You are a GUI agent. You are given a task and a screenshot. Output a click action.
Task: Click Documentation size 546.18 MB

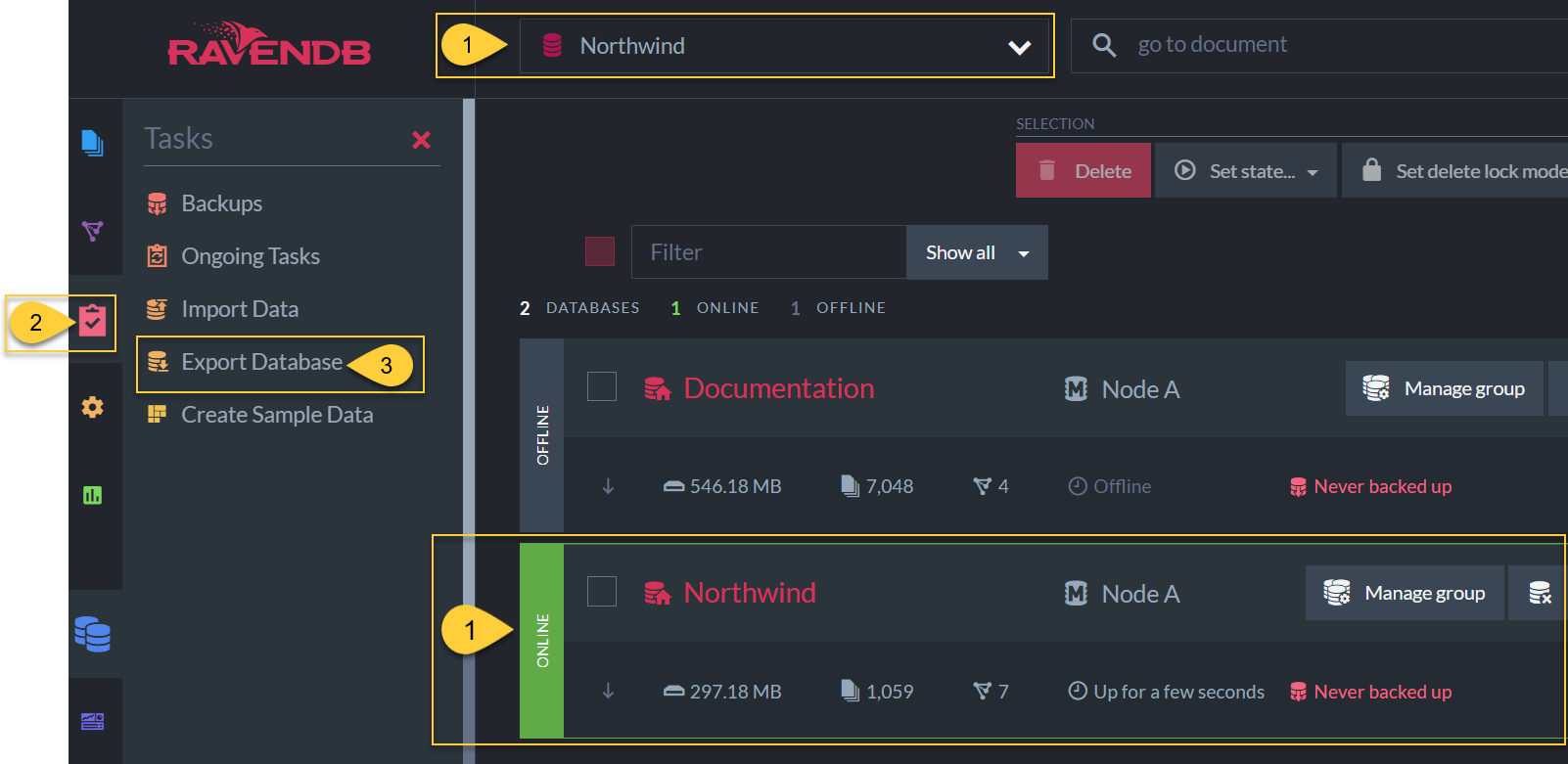click(722, 486)
